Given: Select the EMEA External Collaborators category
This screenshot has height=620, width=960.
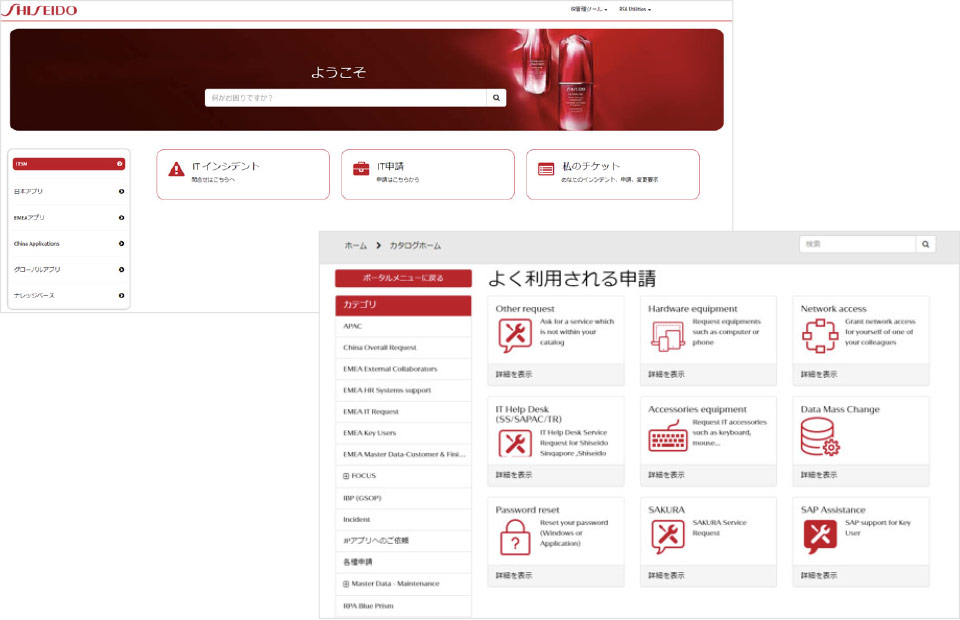Looking at the screenshot, I should 403,369.
